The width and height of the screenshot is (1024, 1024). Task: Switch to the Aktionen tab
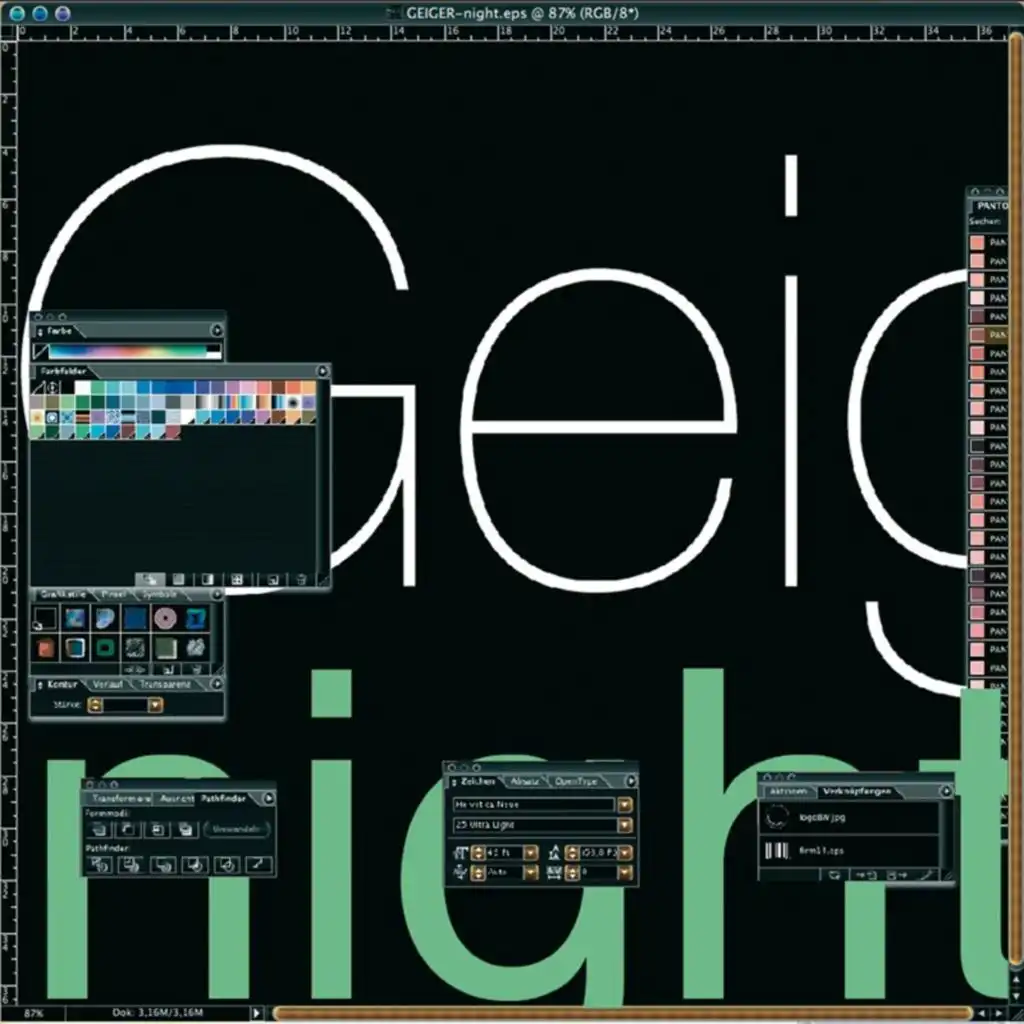[x=789, y=792]
